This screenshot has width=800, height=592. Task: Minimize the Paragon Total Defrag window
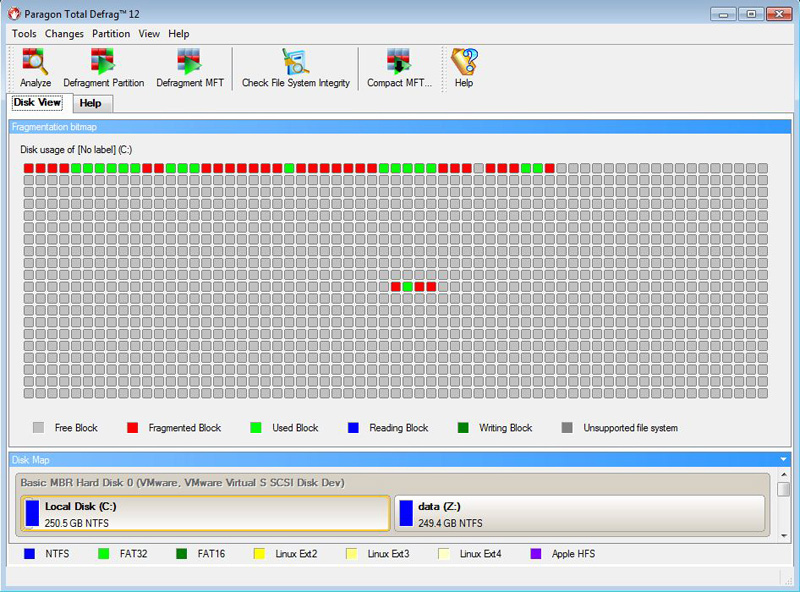(723, 14)
